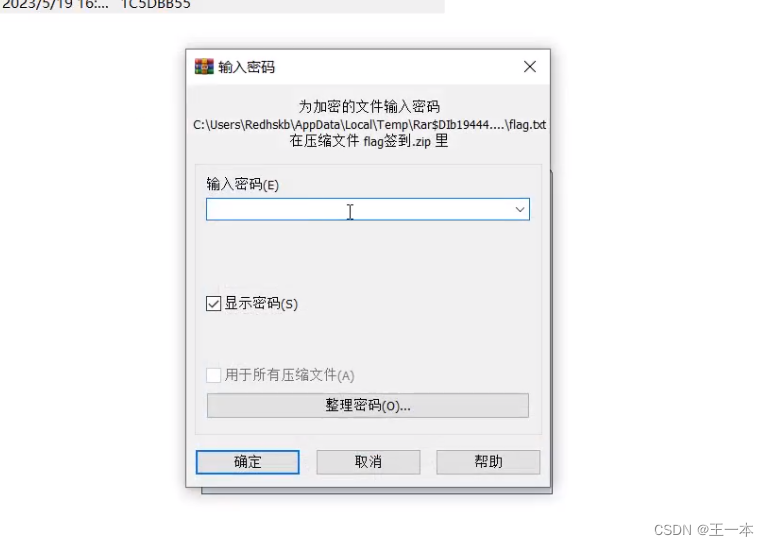The width and height of the screenshot is (769, 546).
Task: Click the flag.txt temp file path text
Action: point(369,125)
